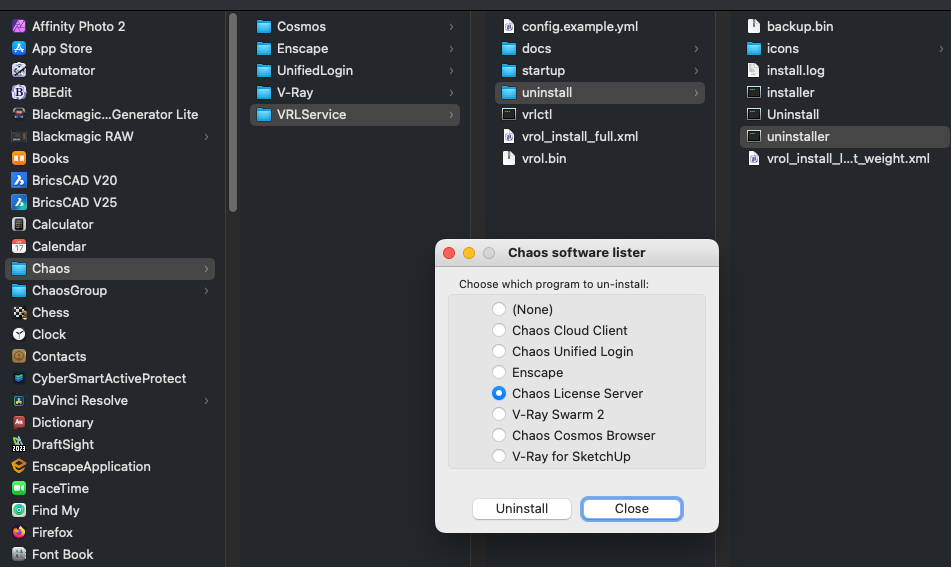This screenshot has height=567, width=951.
Task: Select the V-Ray Swarm 2 radio button
Action: 499,414
